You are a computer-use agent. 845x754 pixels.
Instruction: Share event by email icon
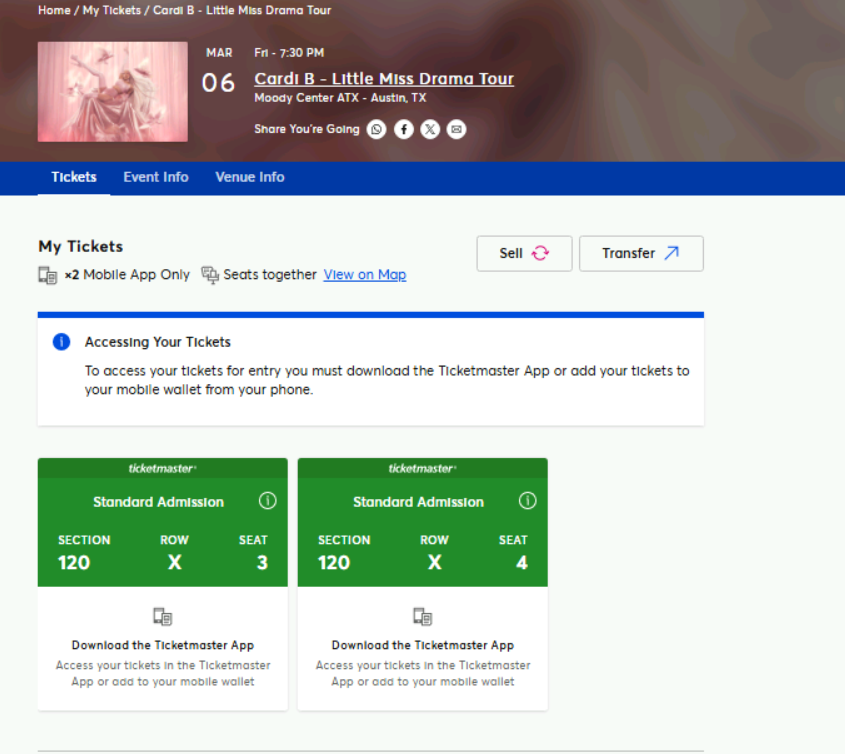click(456, 129)
